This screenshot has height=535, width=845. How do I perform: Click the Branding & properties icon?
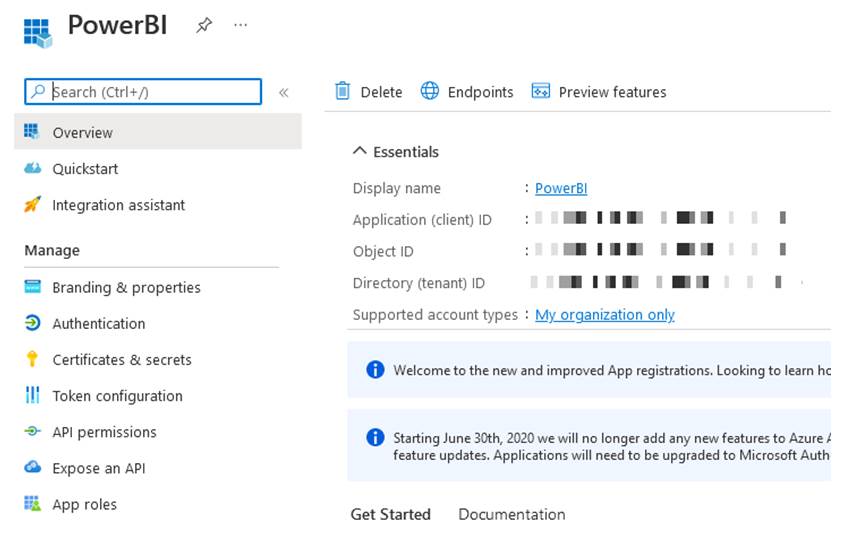coord(32,287)
